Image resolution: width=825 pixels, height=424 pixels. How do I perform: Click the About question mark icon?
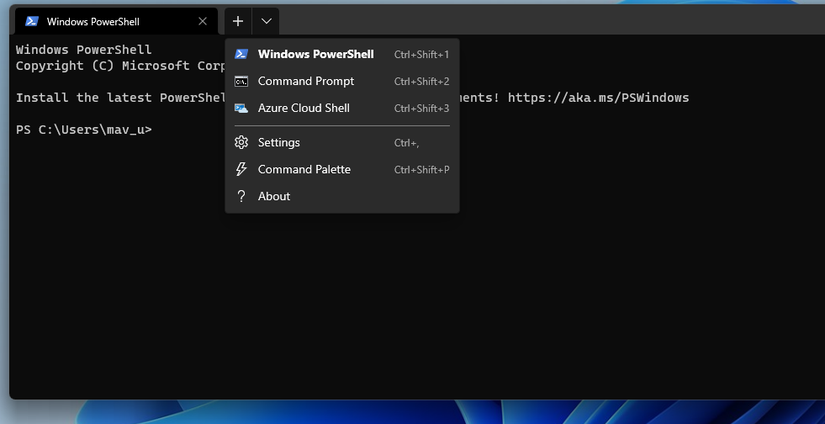click(x=241, y=197)
